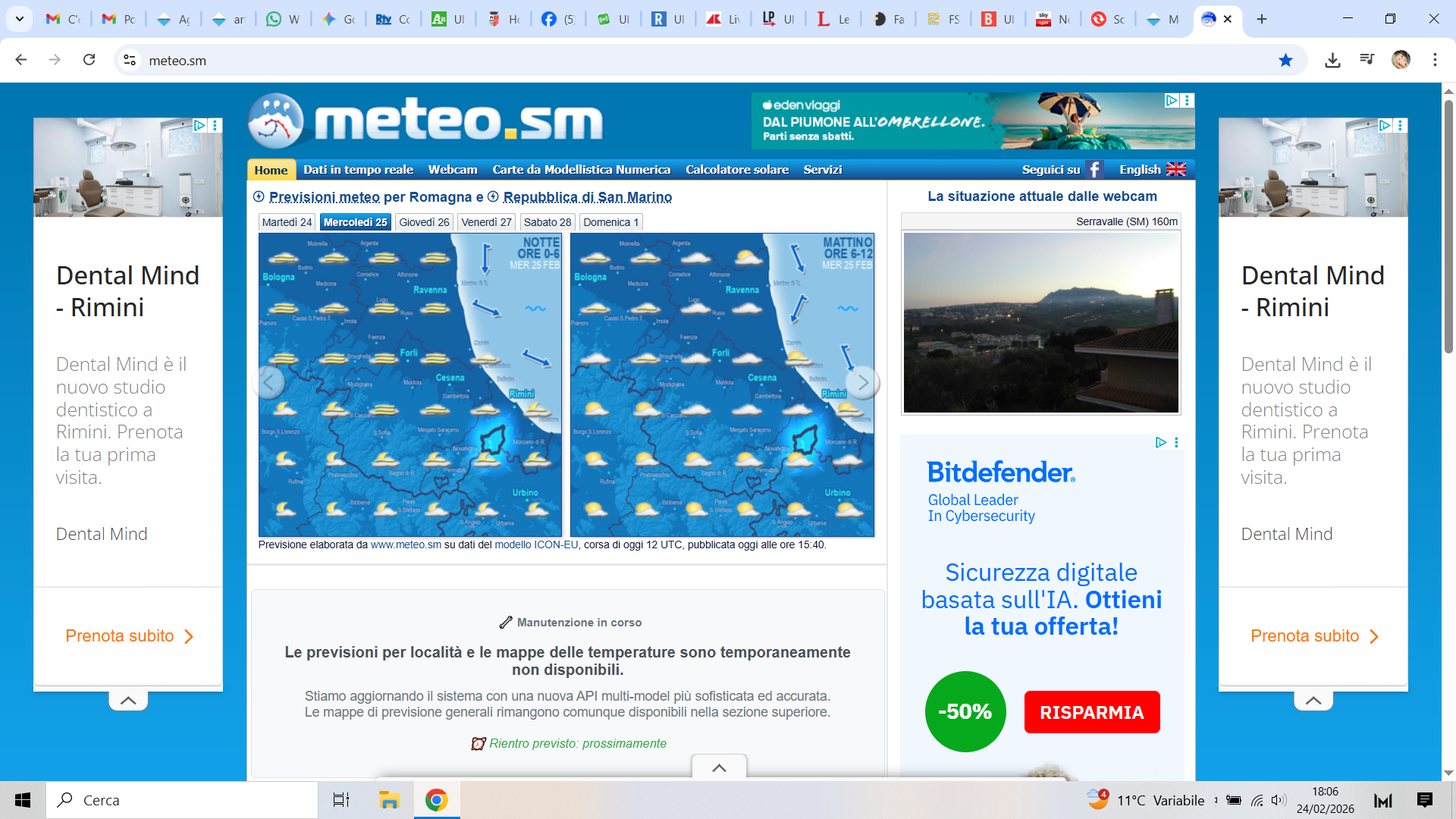This screenshot has height=819, width=1456.
Task: Collapse the left Dental Mind ad chevron
Action: pos(128,701)
